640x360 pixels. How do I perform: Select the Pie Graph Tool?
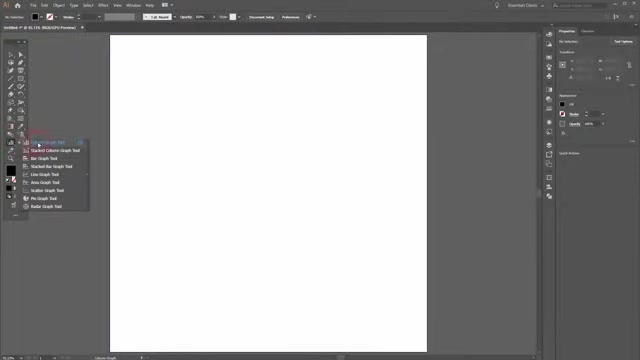(x=43, y=198)
